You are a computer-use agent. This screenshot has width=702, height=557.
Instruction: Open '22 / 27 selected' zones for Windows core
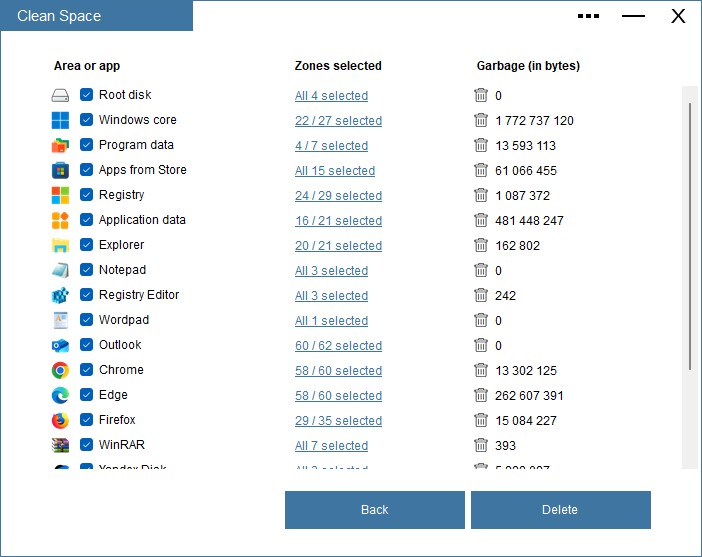point(338,121)
